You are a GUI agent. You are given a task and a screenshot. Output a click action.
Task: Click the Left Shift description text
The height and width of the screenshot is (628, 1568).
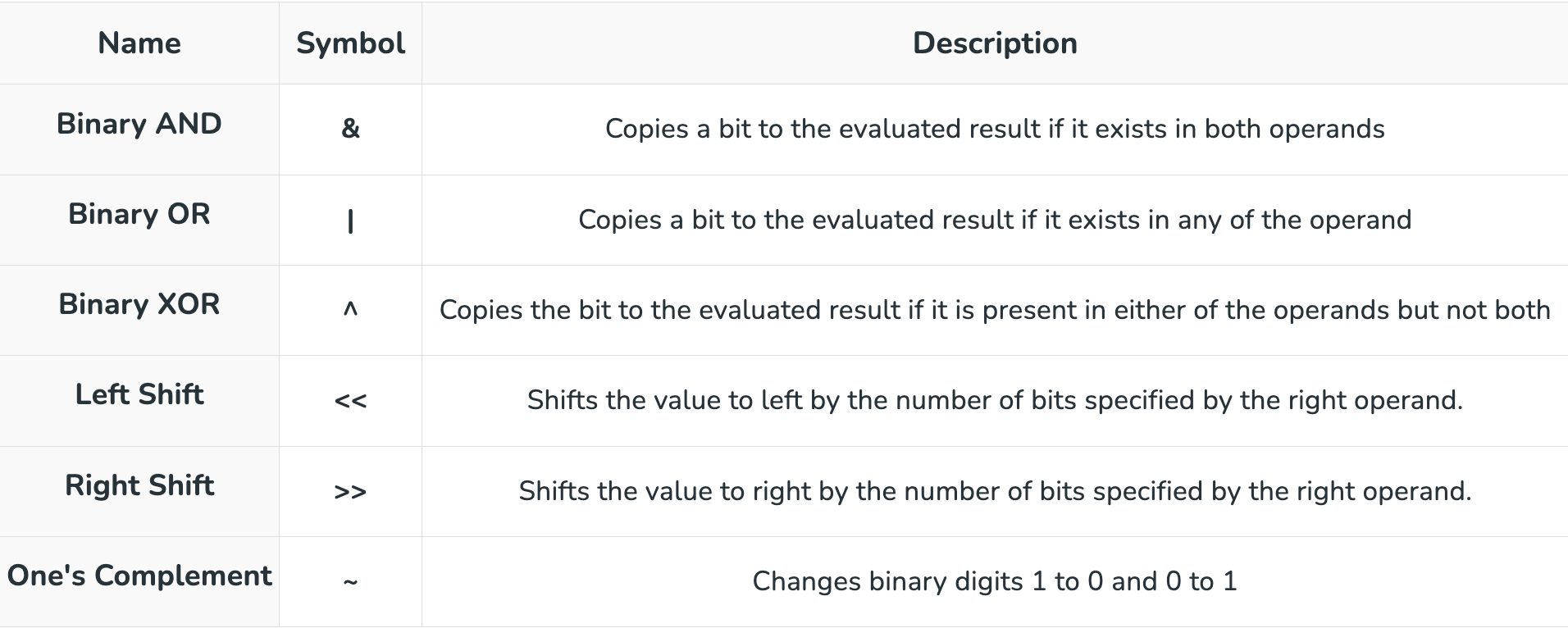(994, 400)
